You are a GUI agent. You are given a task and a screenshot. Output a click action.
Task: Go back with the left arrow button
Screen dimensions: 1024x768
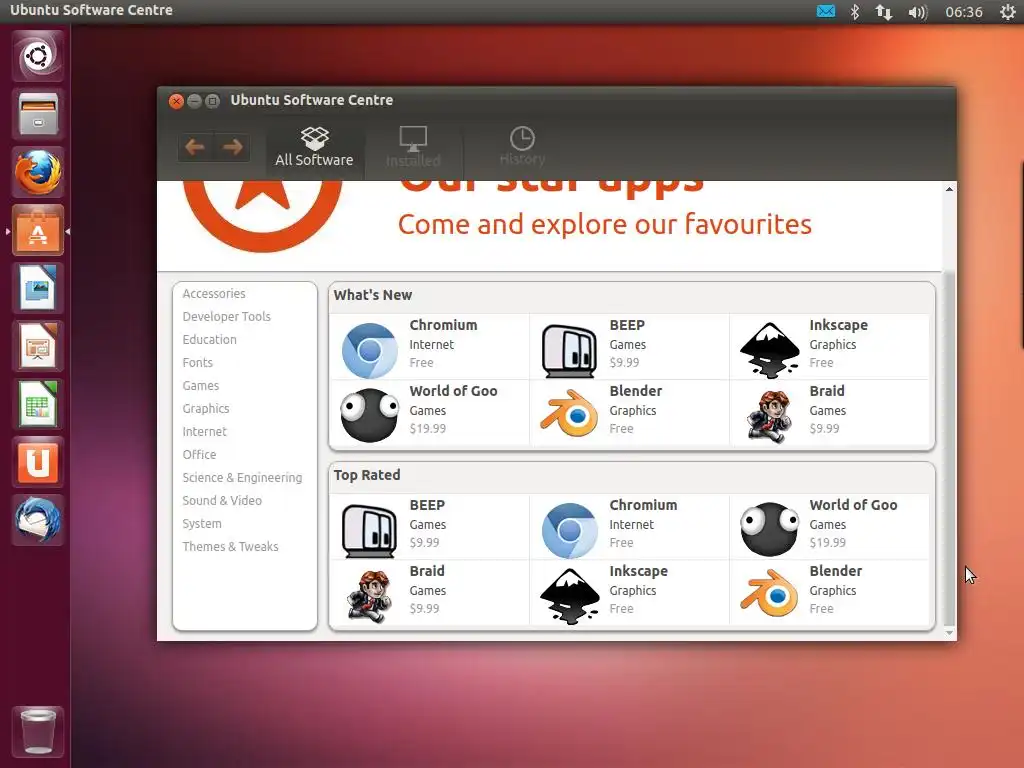tap(195, 147)
